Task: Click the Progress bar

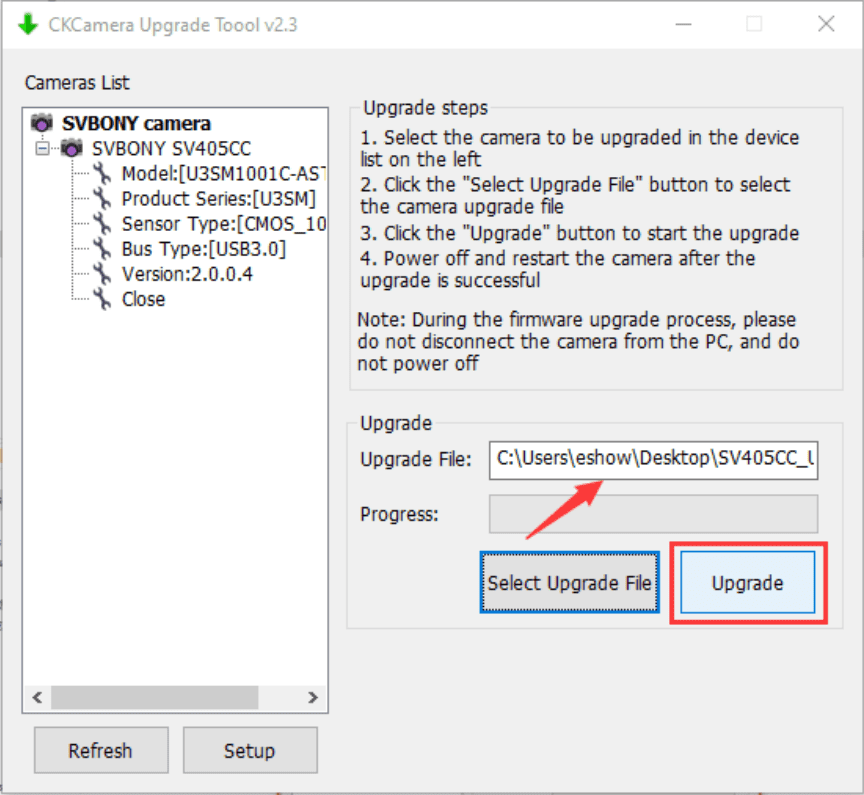Action: [x=653, y=515]
